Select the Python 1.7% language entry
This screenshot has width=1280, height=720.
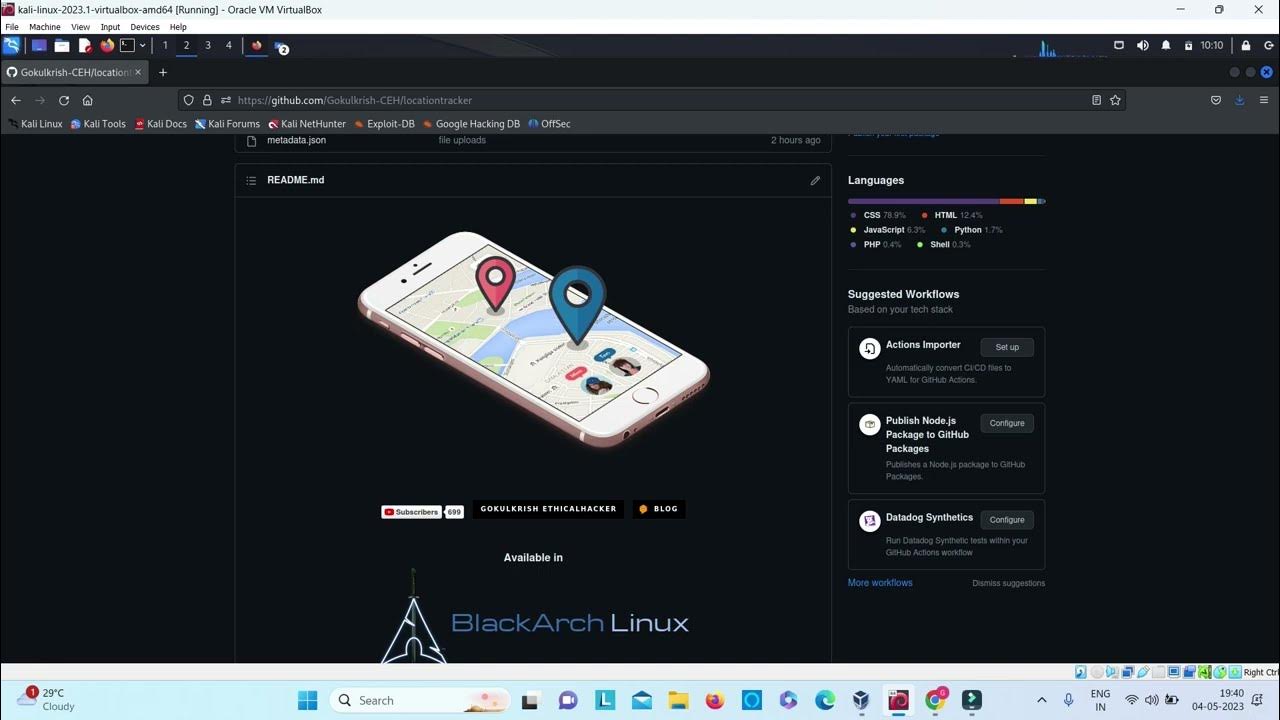[x=971, y=230]
